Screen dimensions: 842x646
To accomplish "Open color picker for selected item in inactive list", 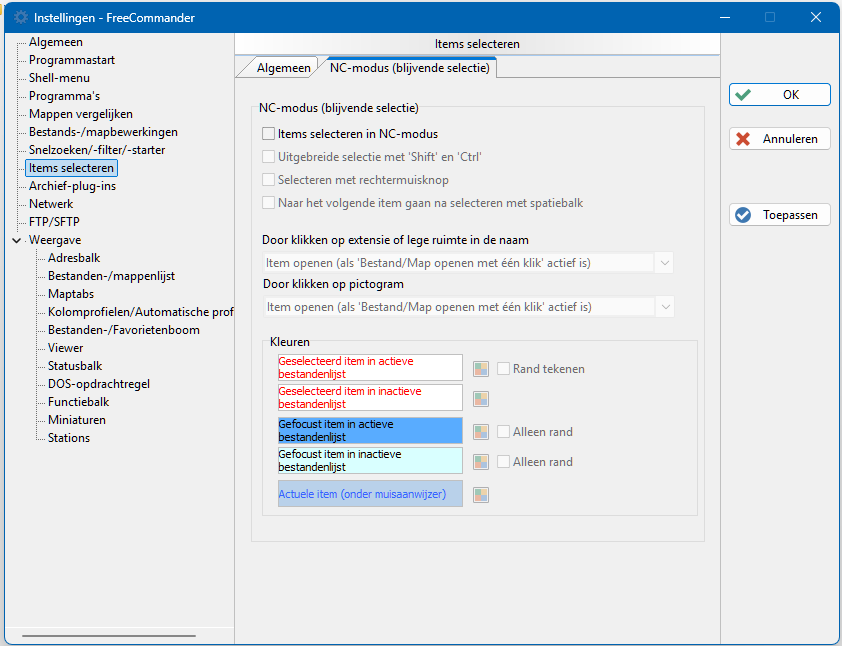I will click(481, 399).
